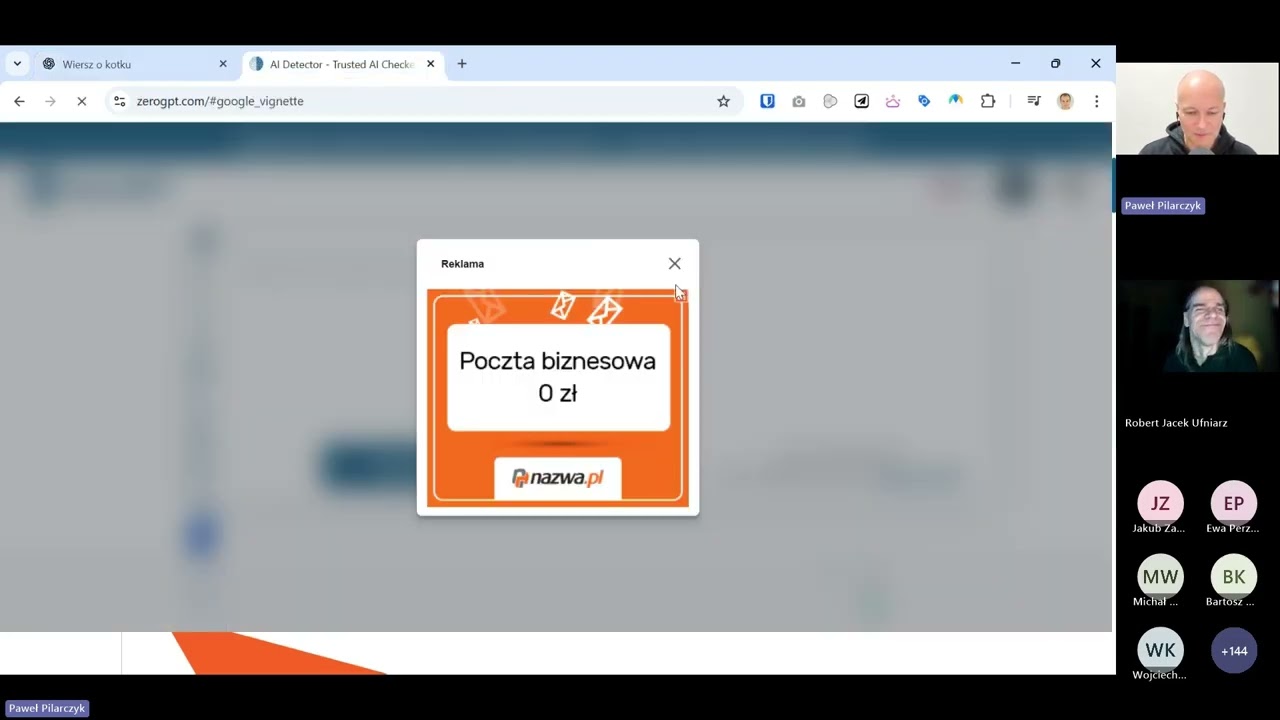Open the media control playlist button

[1034, 101]
